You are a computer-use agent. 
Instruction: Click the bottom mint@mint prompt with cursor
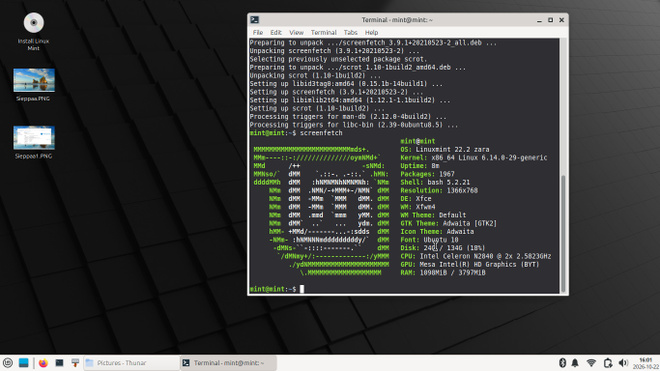click(277, 289)
